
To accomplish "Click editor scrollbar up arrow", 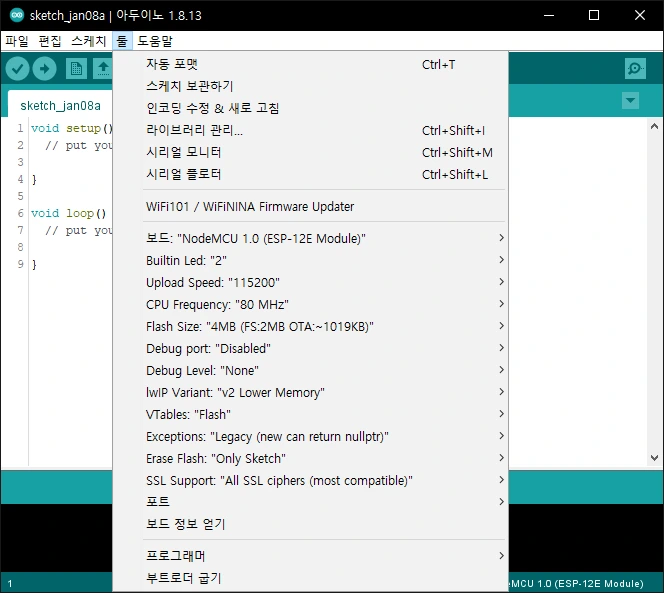I will tap(654, 126).
